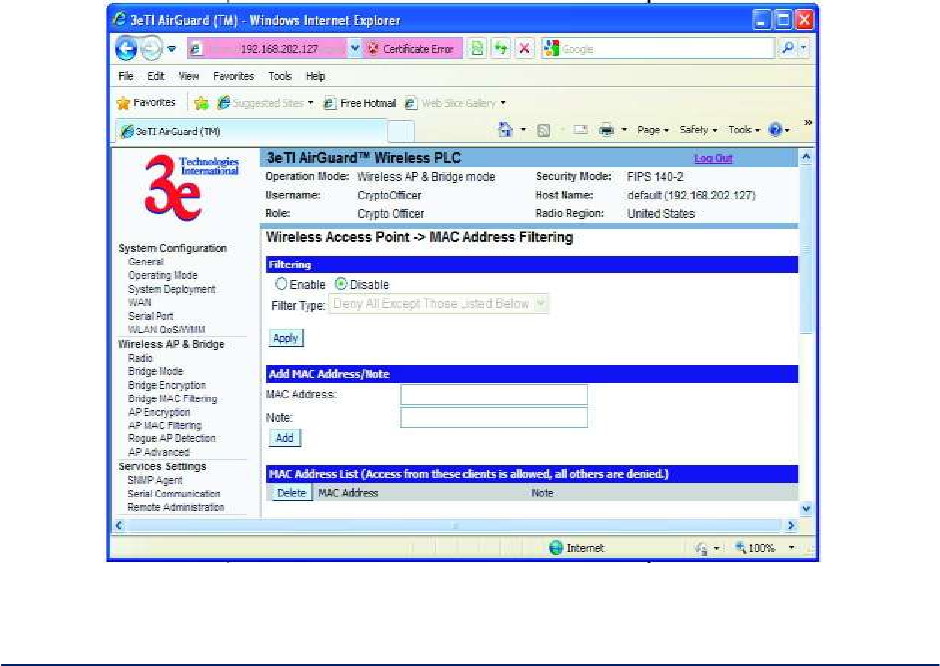Click the Note input field

click(494, 417)
